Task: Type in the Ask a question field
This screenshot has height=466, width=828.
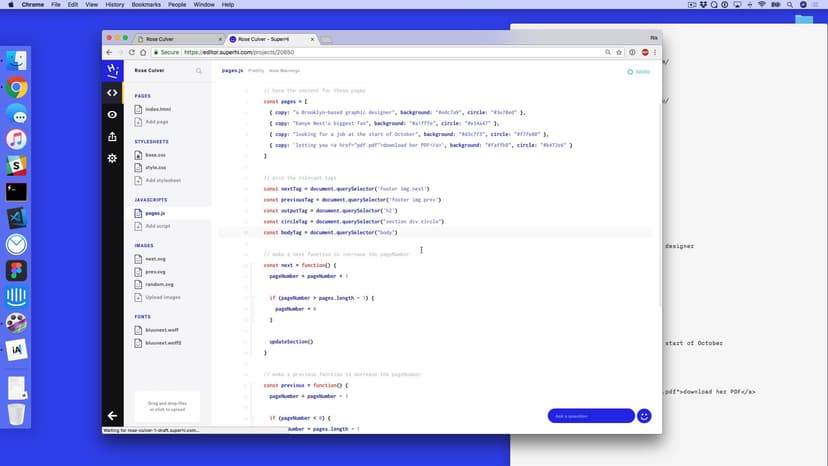Action: click(590, 415)
